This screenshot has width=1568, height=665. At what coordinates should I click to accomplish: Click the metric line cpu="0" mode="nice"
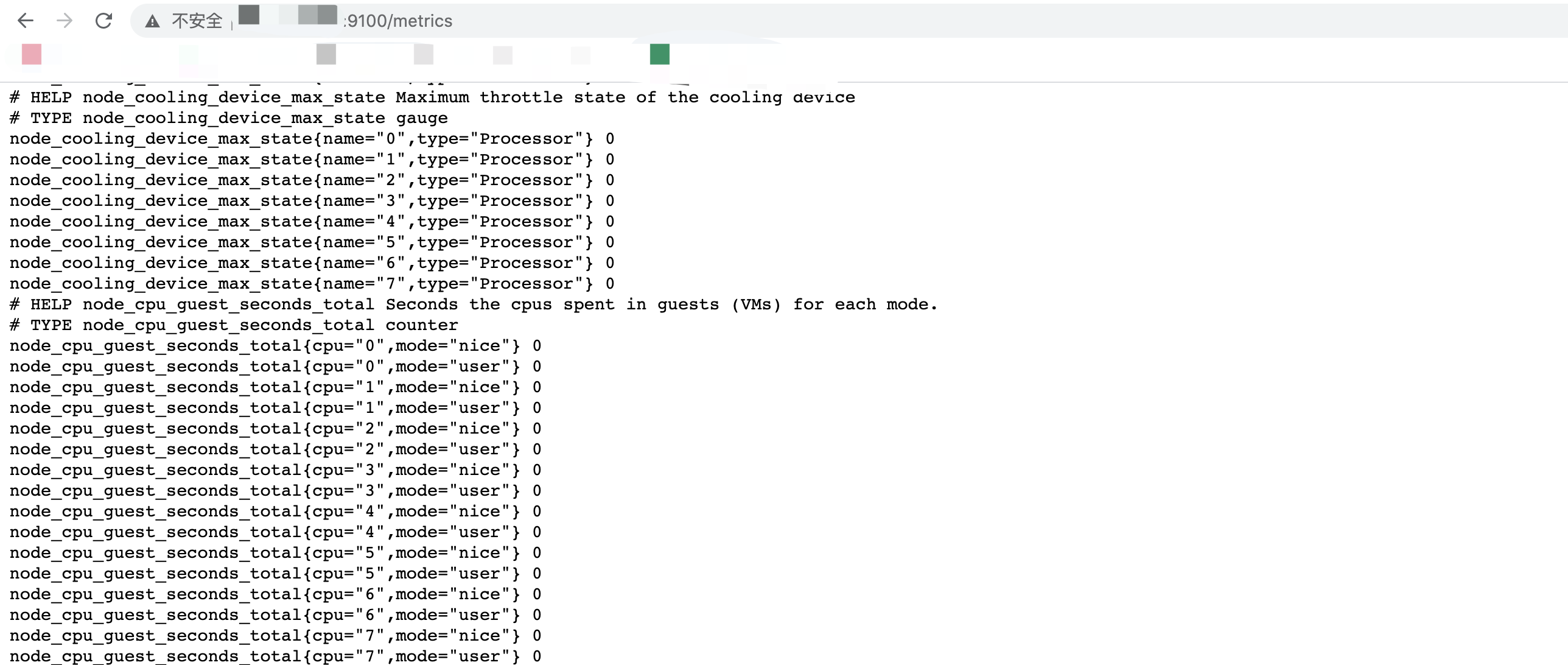[x=274, y=345]
